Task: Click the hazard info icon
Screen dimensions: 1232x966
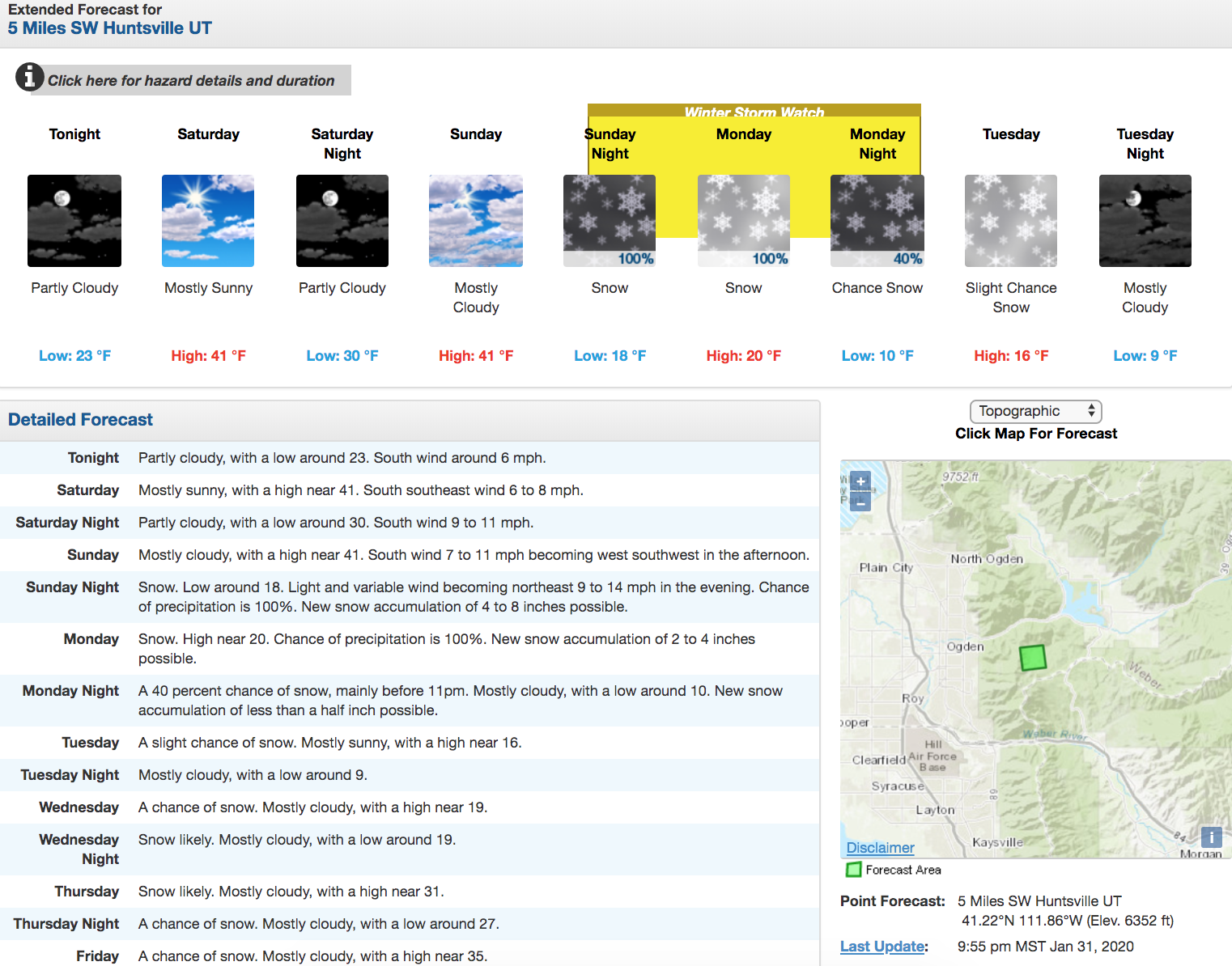Action: coord(30,77)
